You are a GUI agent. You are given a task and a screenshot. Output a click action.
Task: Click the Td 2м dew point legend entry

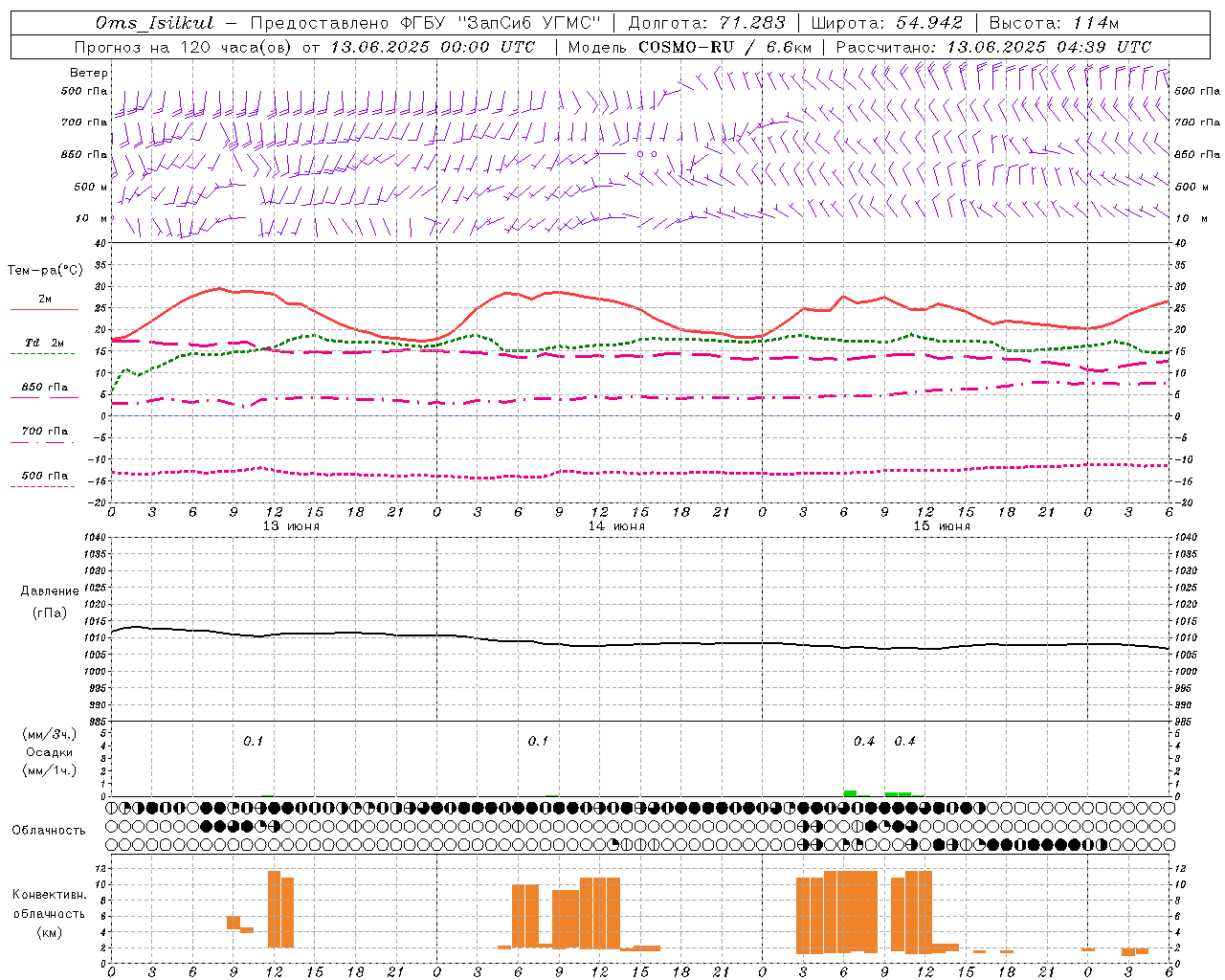click(44, 343)
